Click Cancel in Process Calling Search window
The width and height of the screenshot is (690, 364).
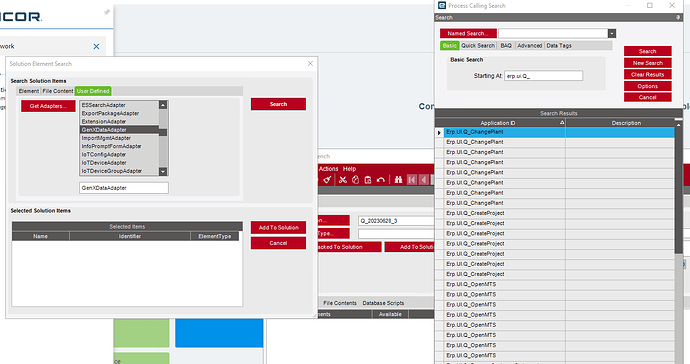(647, 97)
